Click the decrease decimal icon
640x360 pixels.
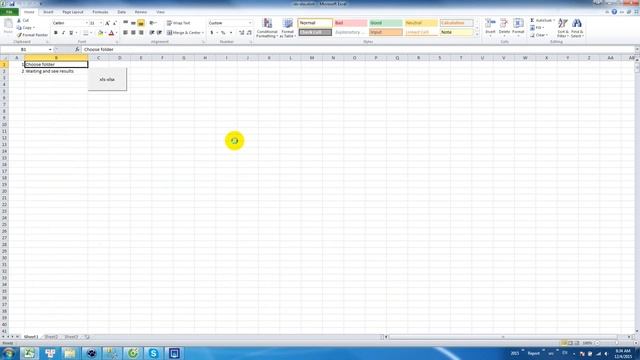point(249,33)
